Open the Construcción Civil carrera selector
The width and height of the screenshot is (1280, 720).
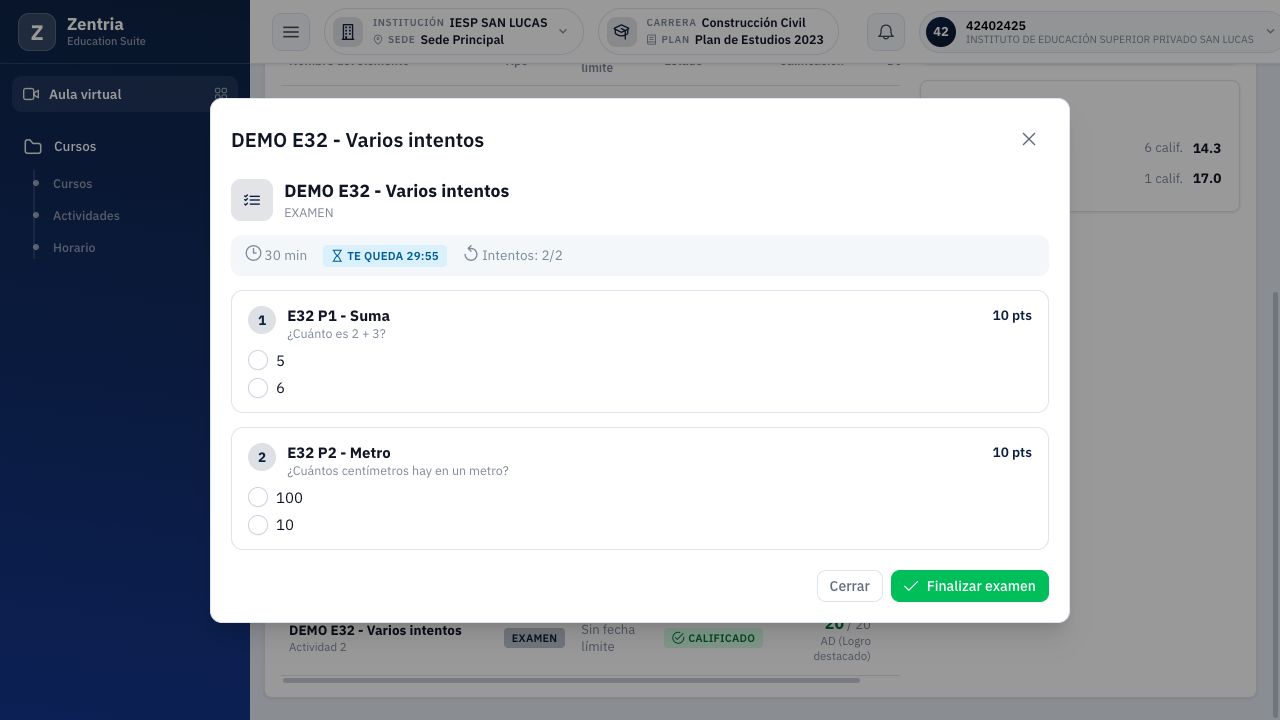click(718, 32)
